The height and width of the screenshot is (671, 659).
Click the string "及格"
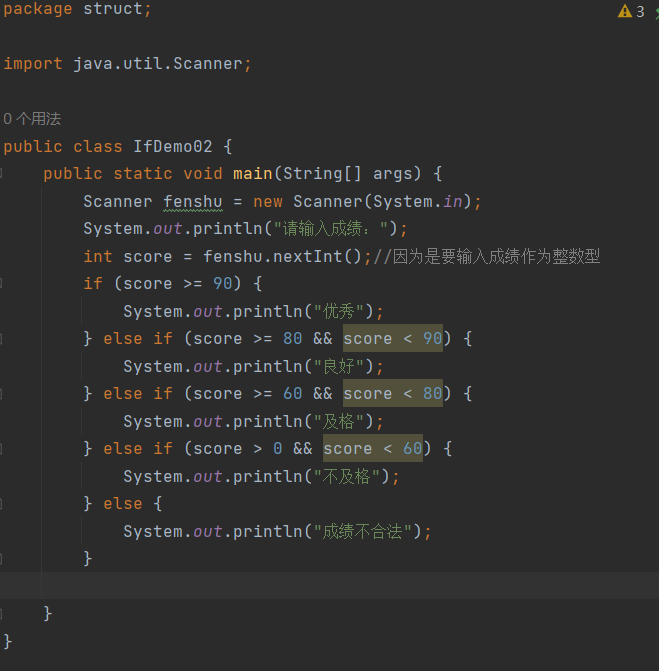click(x=338, y=422)
